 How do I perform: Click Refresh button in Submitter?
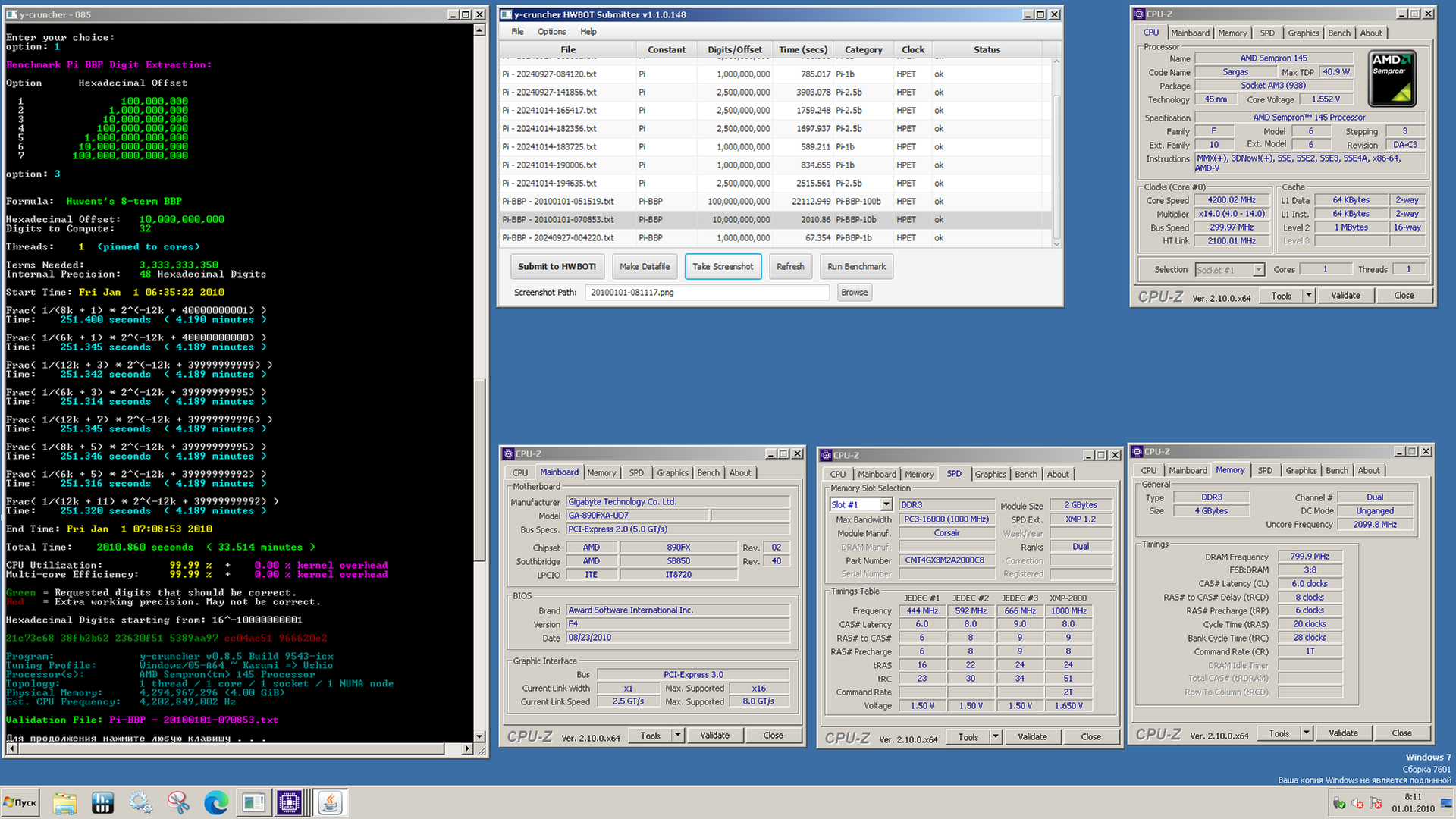click(x=790, y=267)
